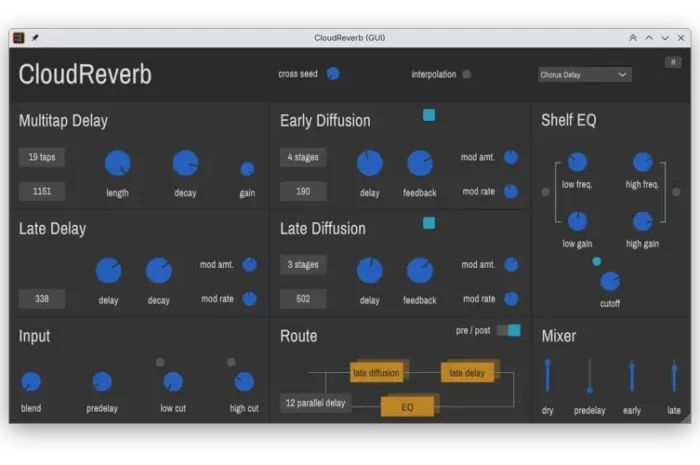Click the Input predelay knob

102,382
